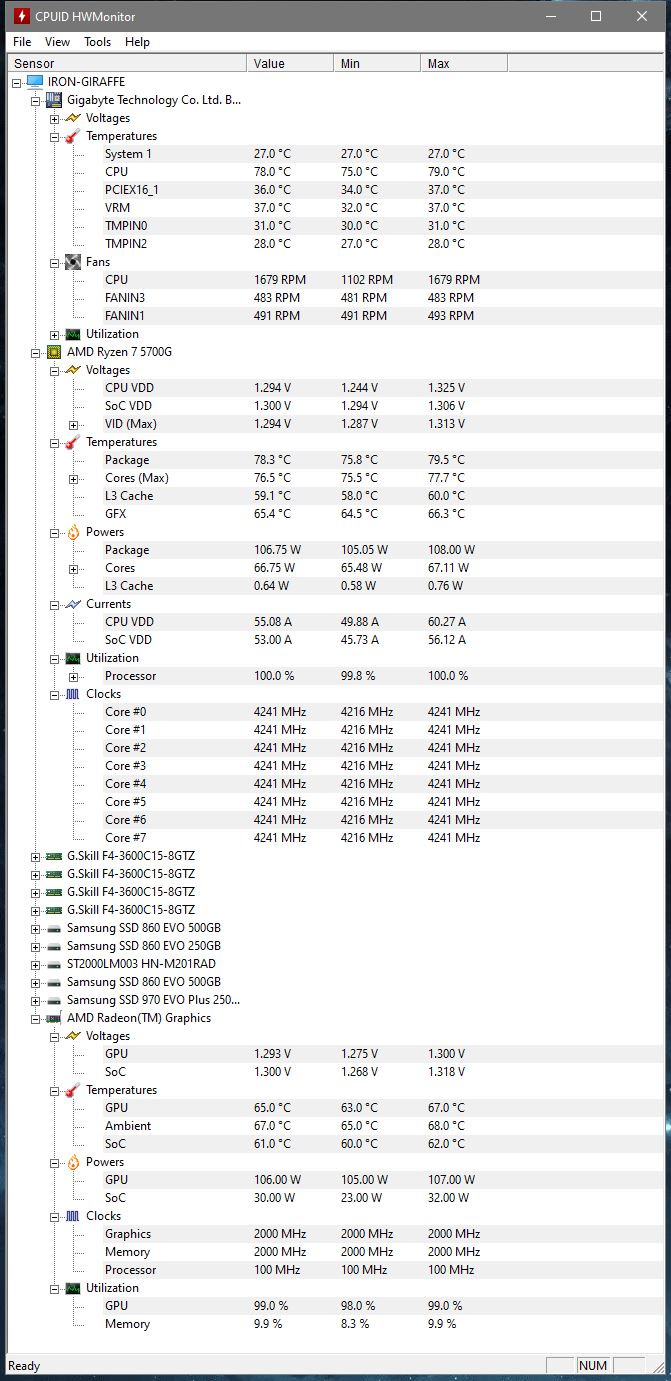Viewport: 671px width, 1381px height.
Task: Click the Sensor column header
Action: (x=127, y=63)
